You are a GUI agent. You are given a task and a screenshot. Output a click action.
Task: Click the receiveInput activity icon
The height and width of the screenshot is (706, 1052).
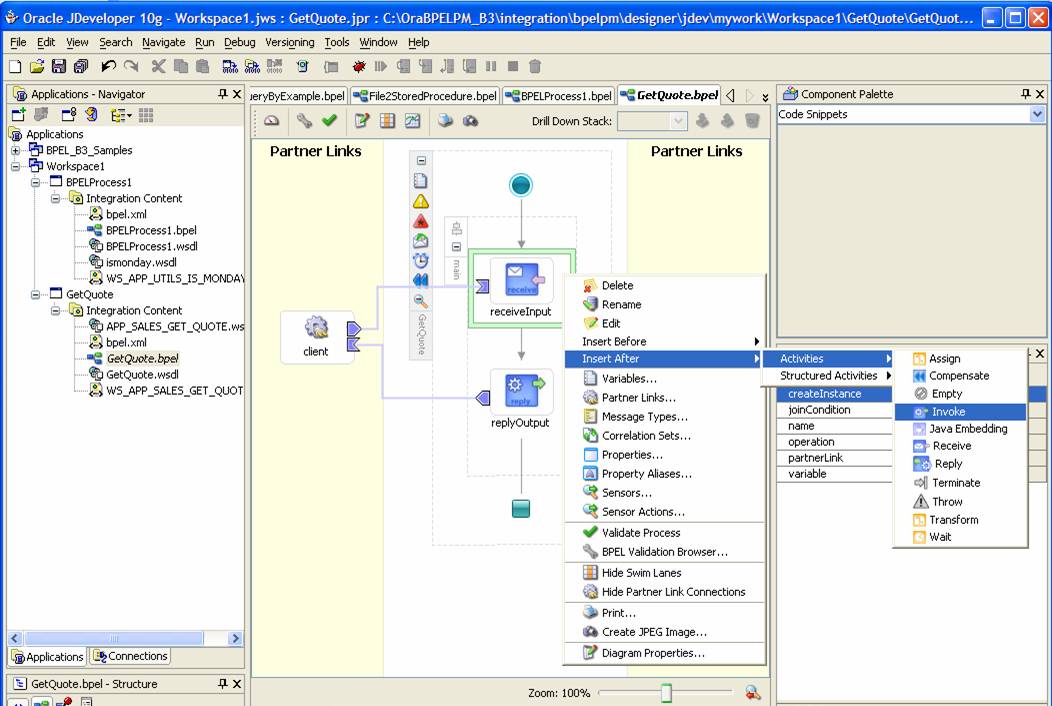tap(521, 279)
